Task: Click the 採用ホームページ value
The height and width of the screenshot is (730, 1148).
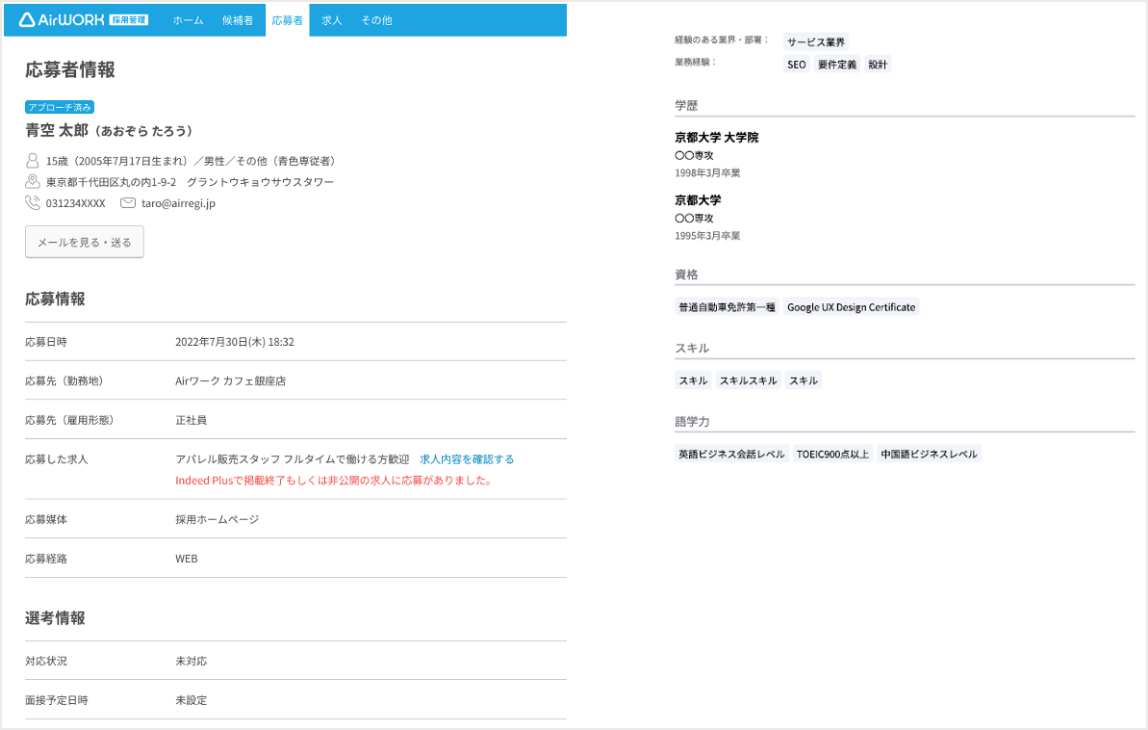Action: (x=217, y=519)
